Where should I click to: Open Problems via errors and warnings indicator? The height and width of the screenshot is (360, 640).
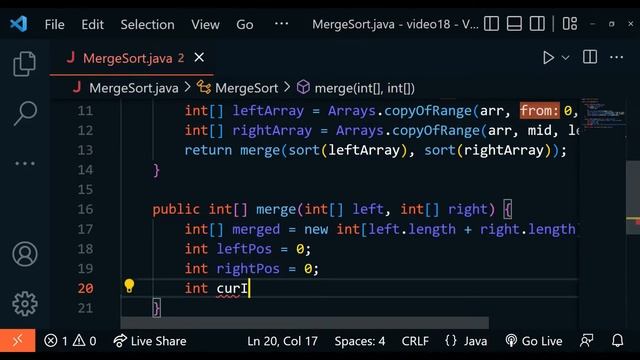click(70, 341)
